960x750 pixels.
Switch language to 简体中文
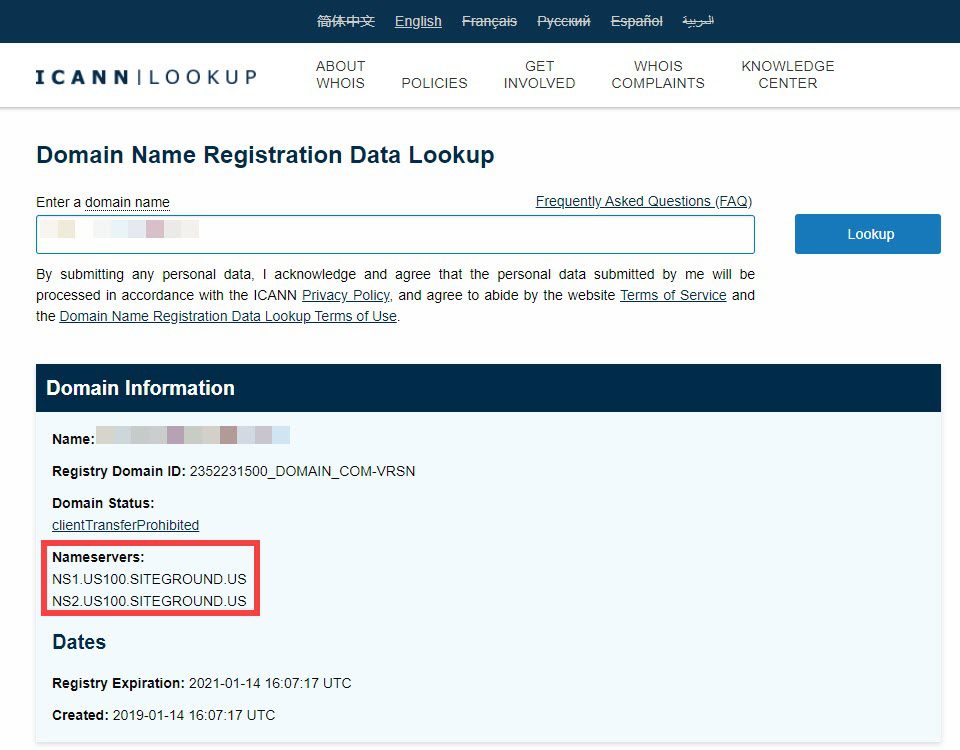click(x=345, y=21)
